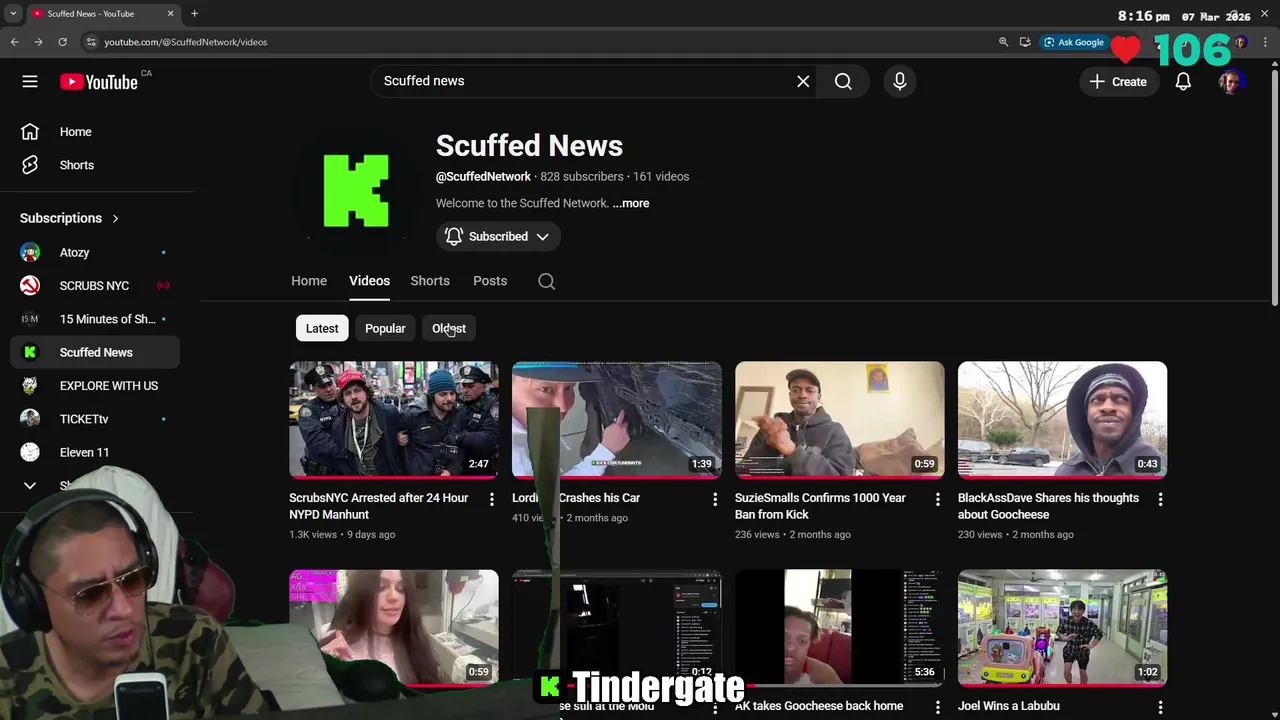Sort videos by Latest

click(322, 328)
